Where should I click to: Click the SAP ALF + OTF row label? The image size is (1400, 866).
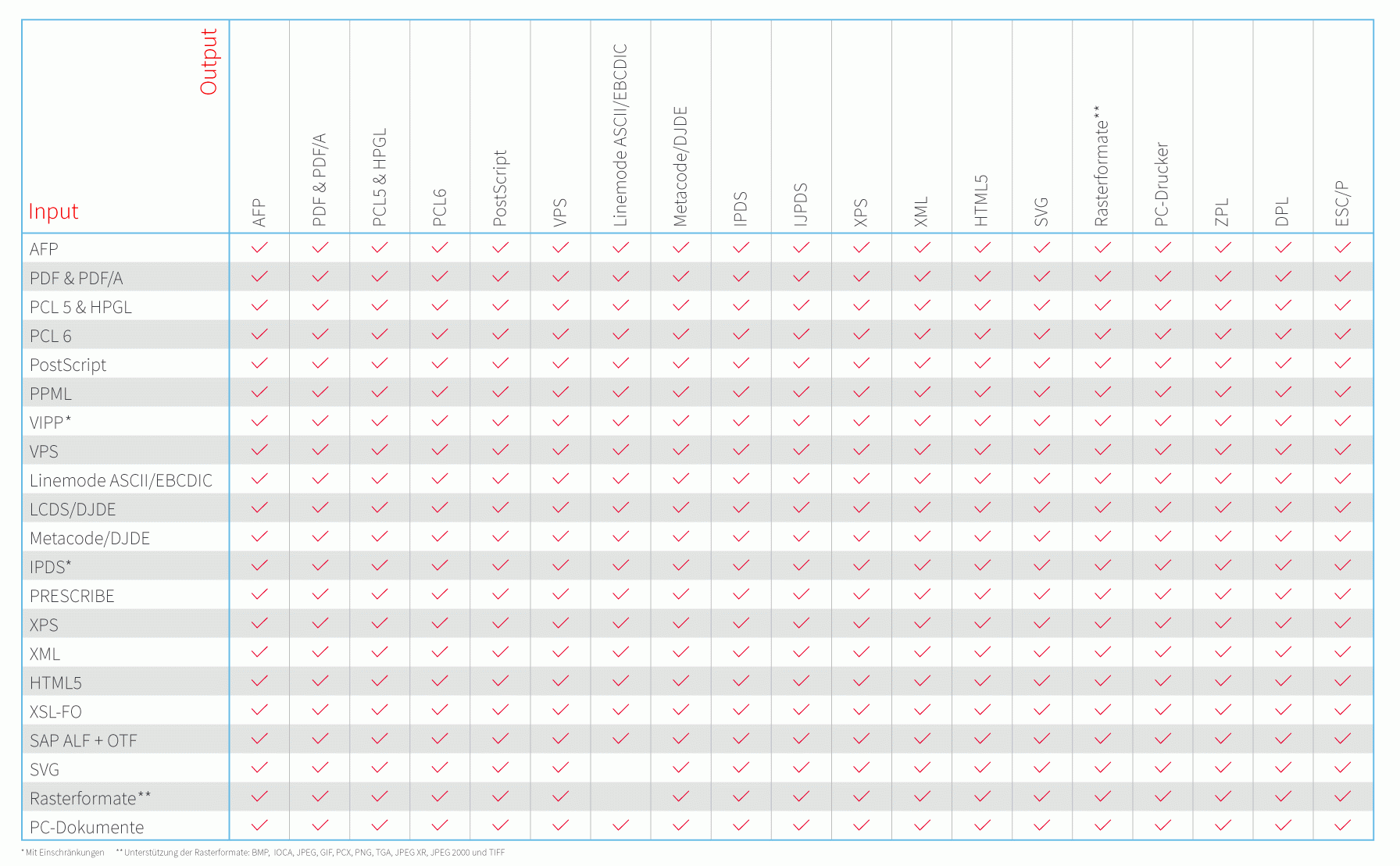pyautogui.click(x=84, y=740)
